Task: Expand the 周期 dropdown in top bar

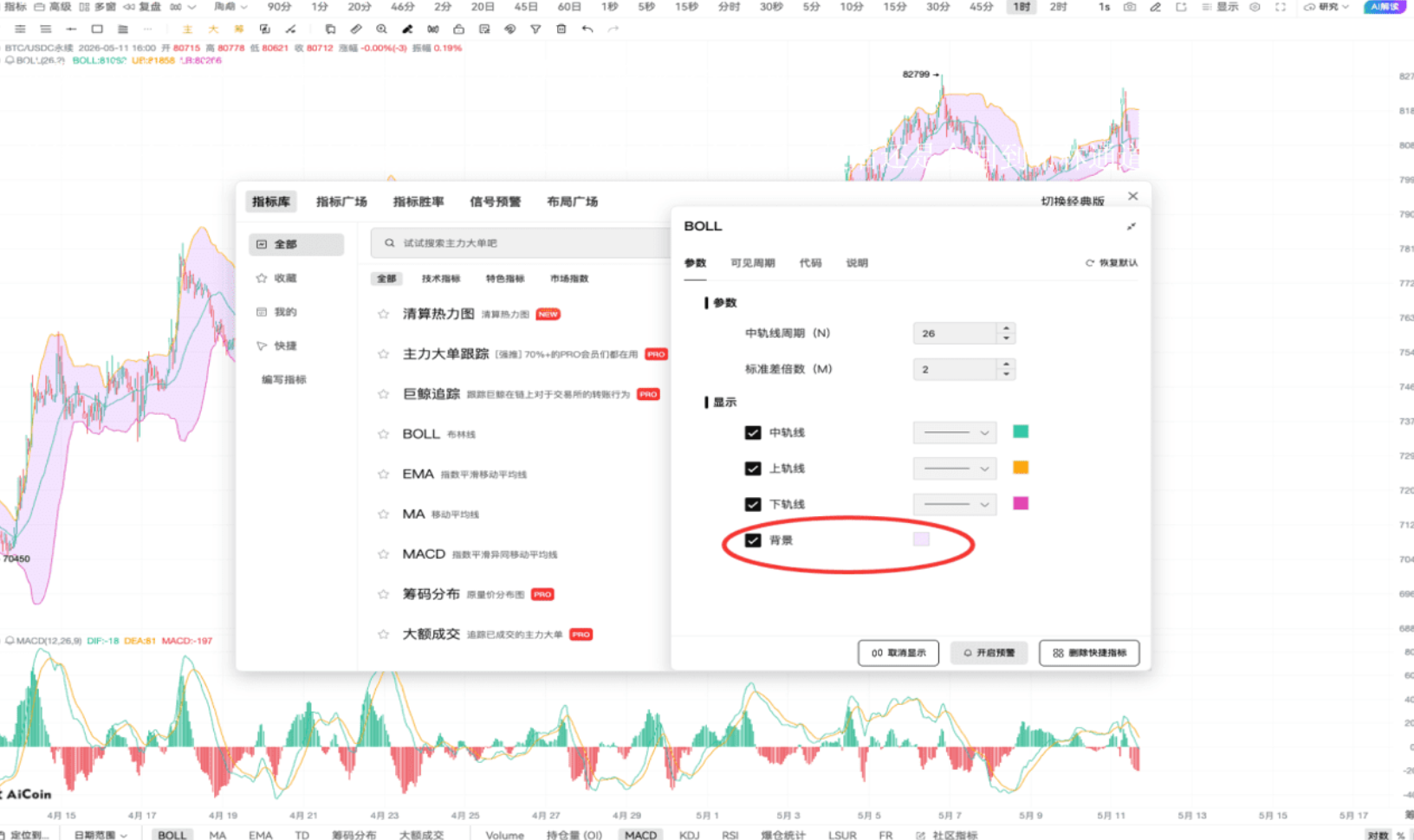Action: [231, 7]
